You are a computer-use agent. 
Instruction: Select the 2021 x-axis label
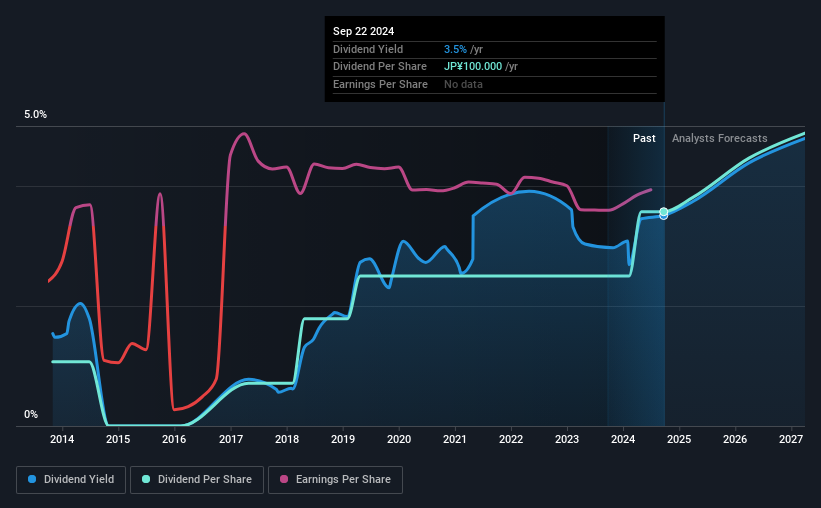(x=454, y=439)
